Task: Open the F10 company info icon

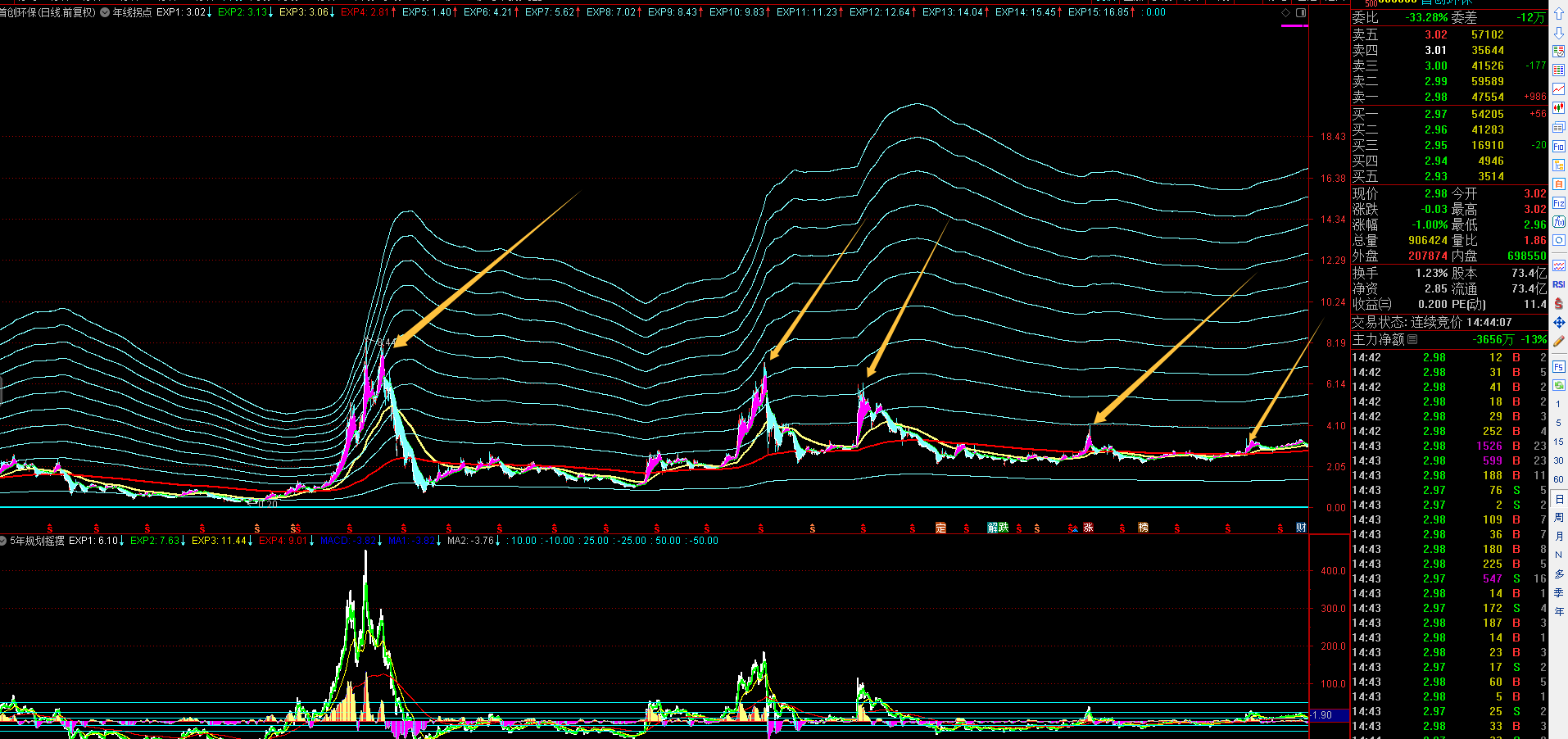Action: [1559, 146]
